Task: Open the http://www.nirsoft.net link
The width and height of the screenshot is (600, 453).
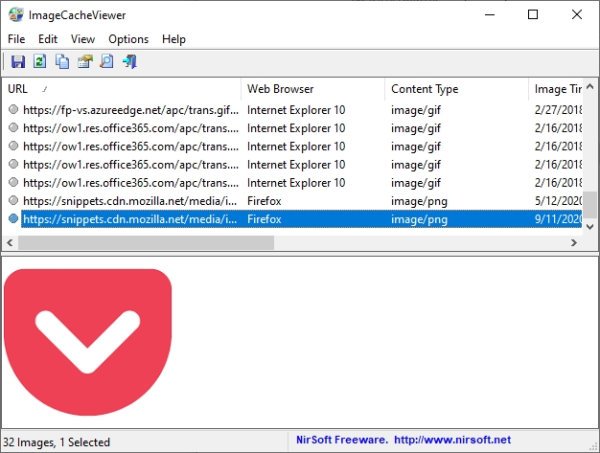Action: 452,440
